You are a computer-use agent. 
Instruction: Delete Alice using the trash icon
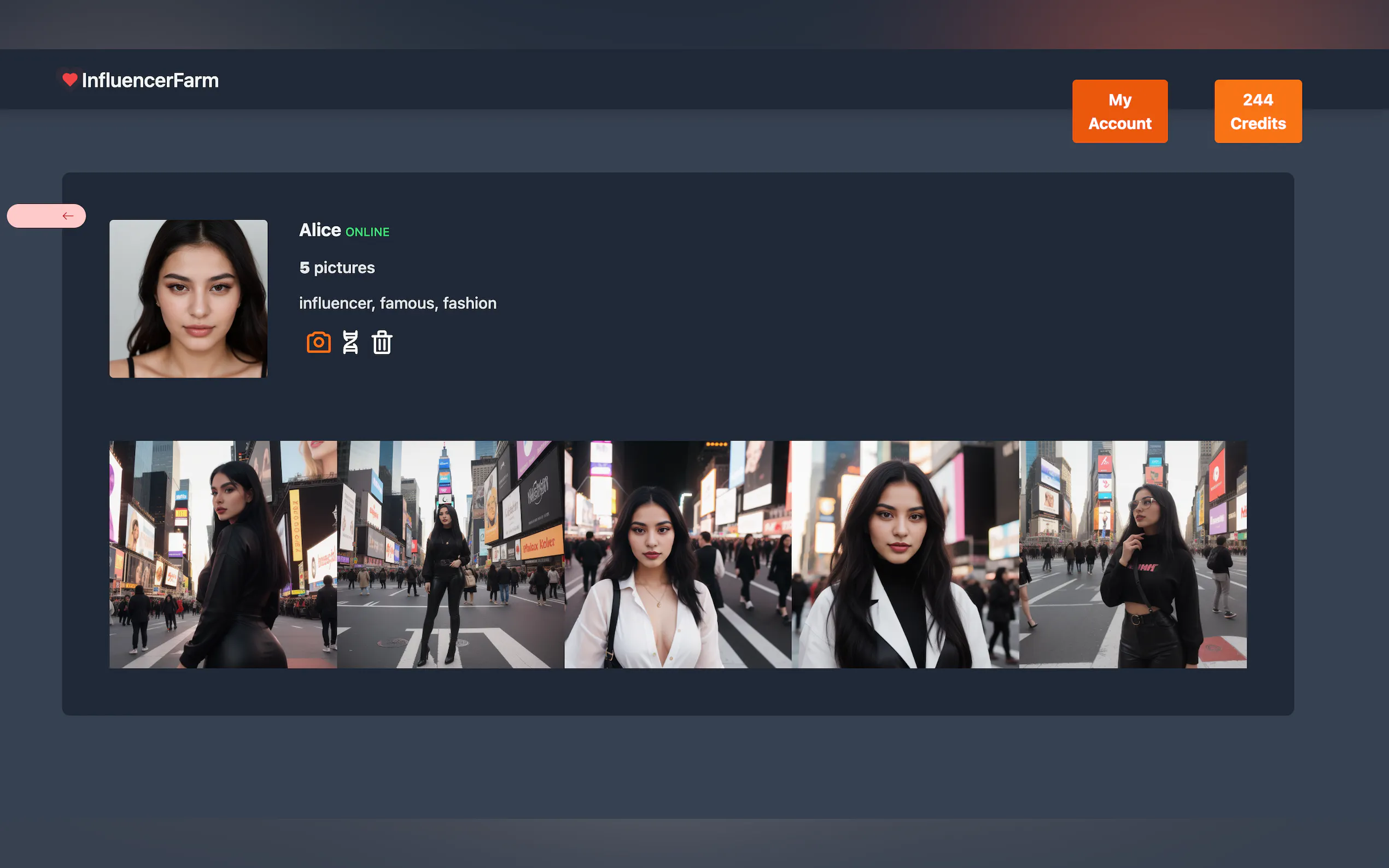(x=382, y=343)
